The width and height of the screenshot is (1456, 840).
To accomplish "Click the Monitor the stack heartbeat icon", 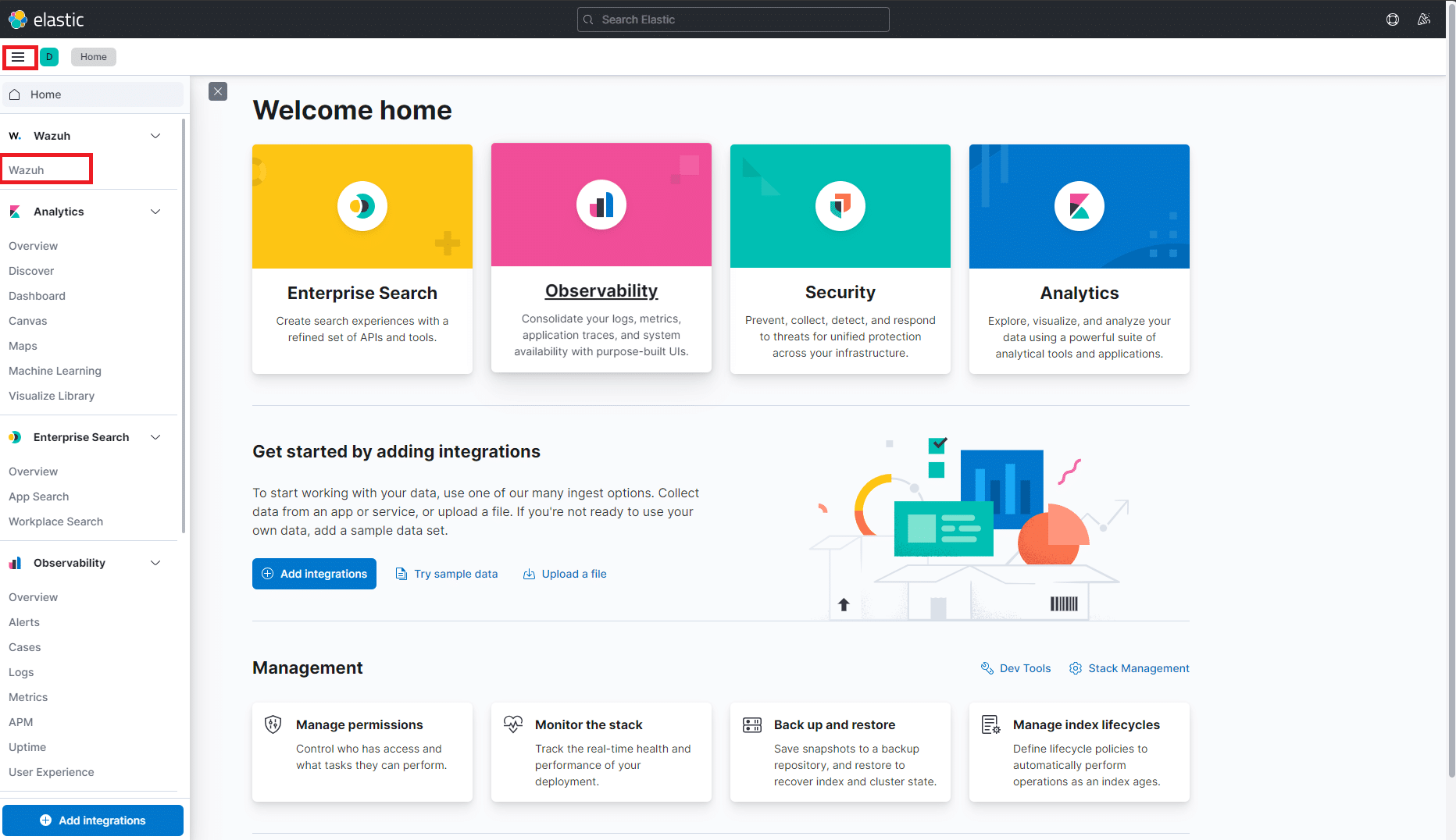I will (x=512, y=724).
